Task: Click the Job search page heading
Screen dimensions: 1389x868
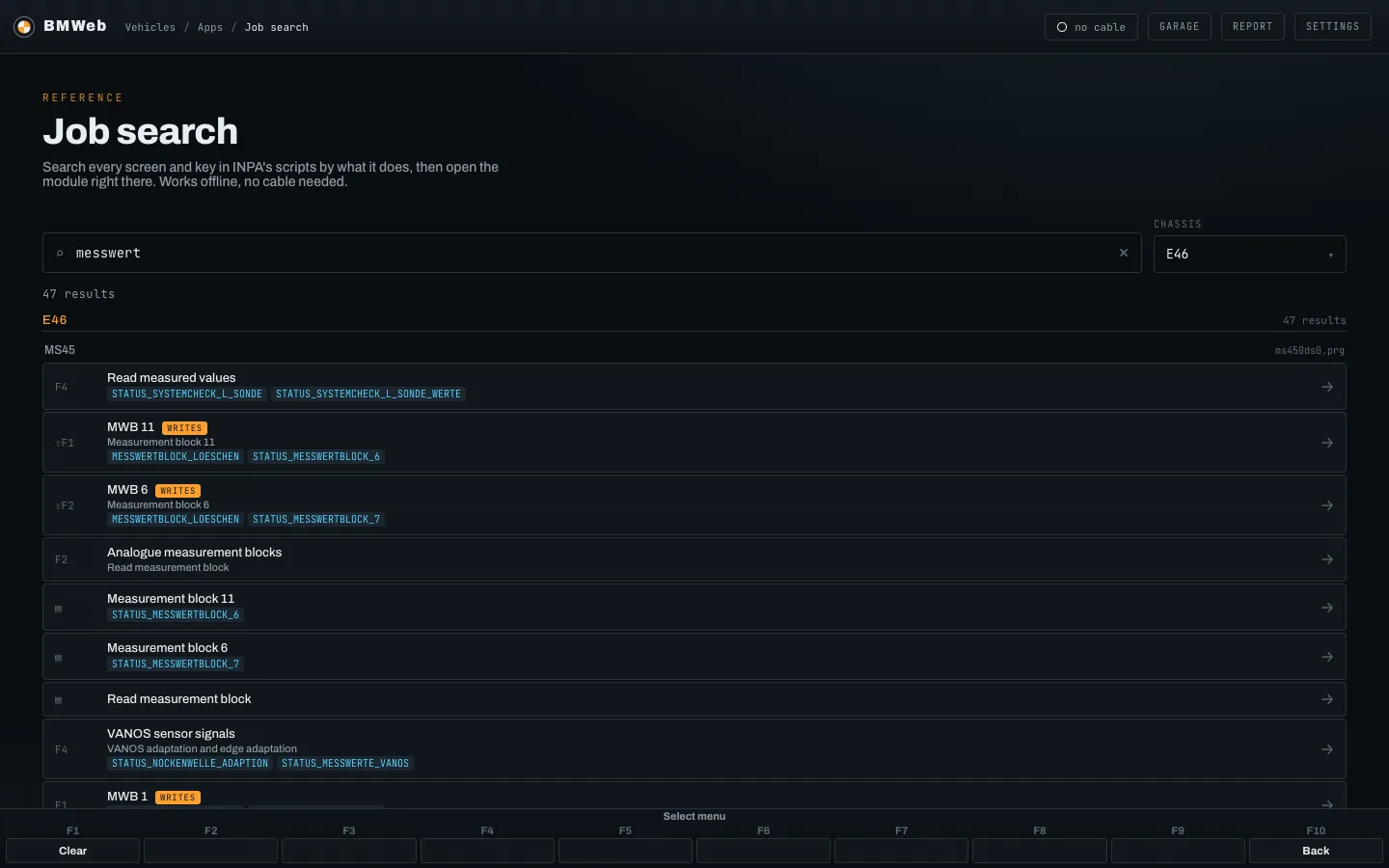Action: (x=140, y=131)
